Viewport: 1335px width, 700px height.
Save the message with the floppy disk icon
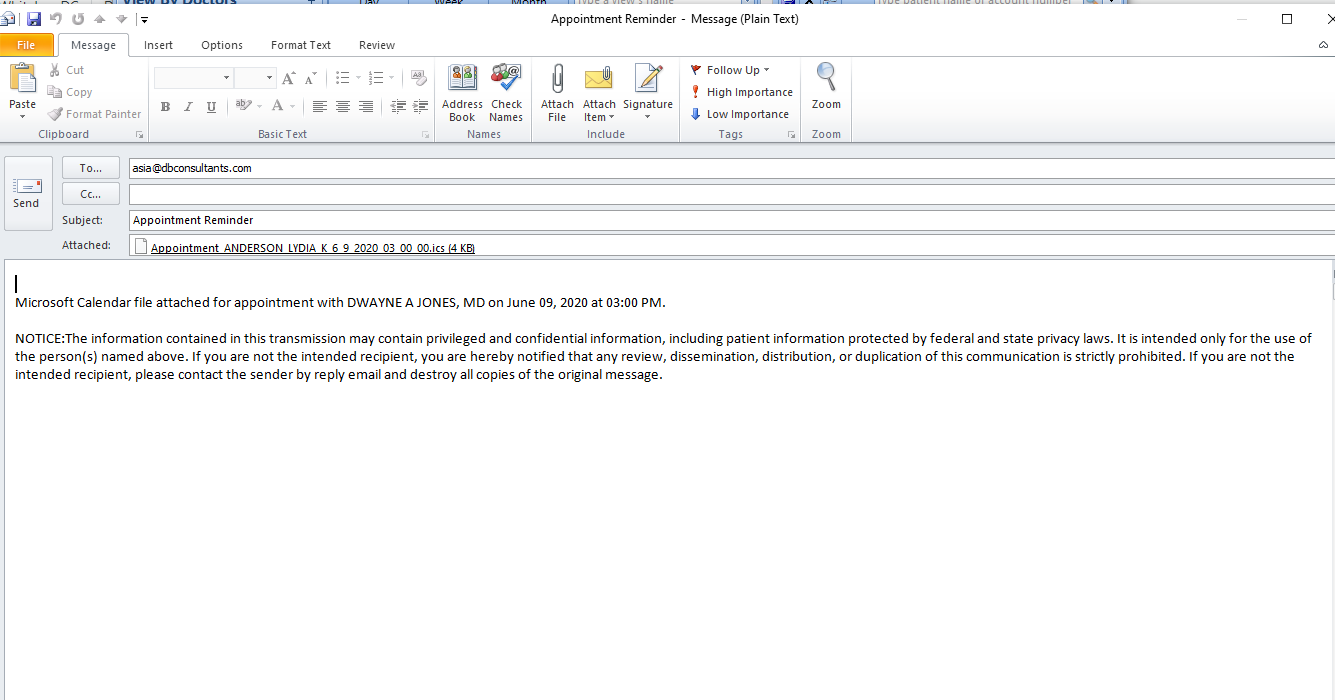click(x=34, y=19)
